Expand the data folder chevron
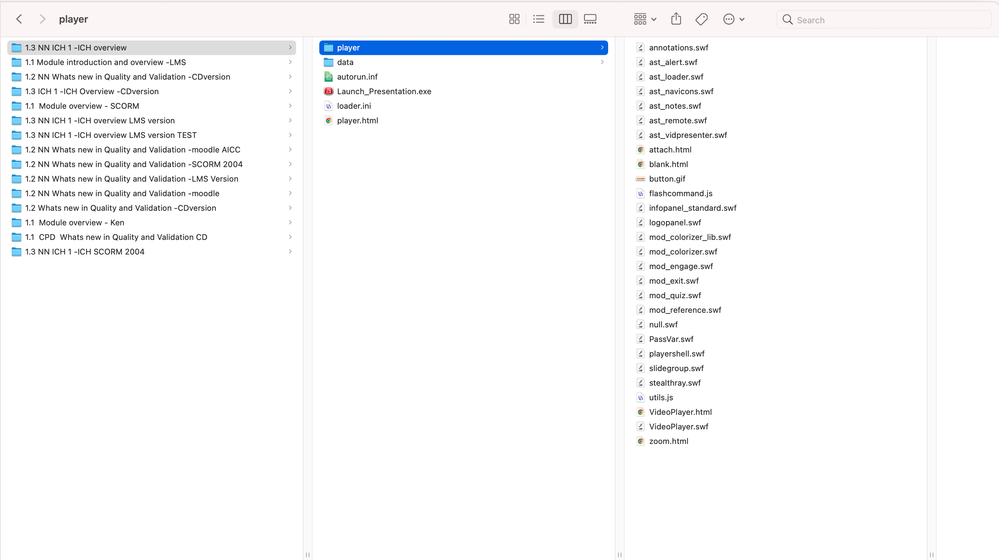Viewport: 999px width, 560px height. (x=602, y=62)
